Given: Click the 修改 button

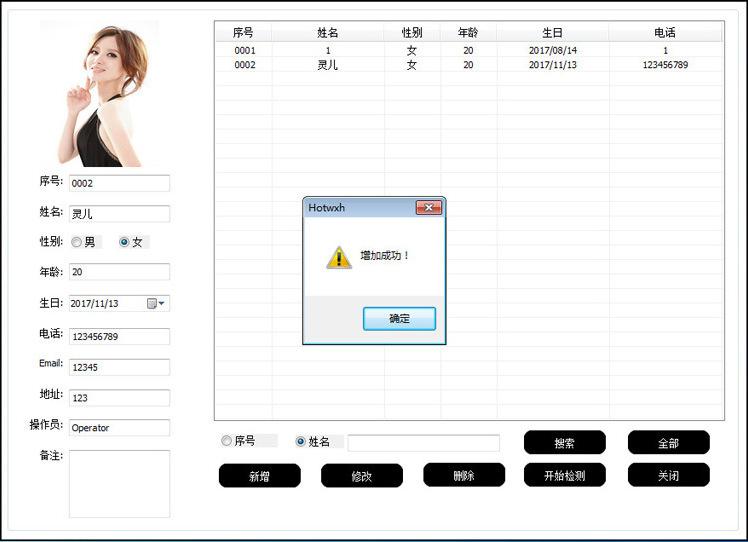Looking at the screenshot, I should [362, 476].
